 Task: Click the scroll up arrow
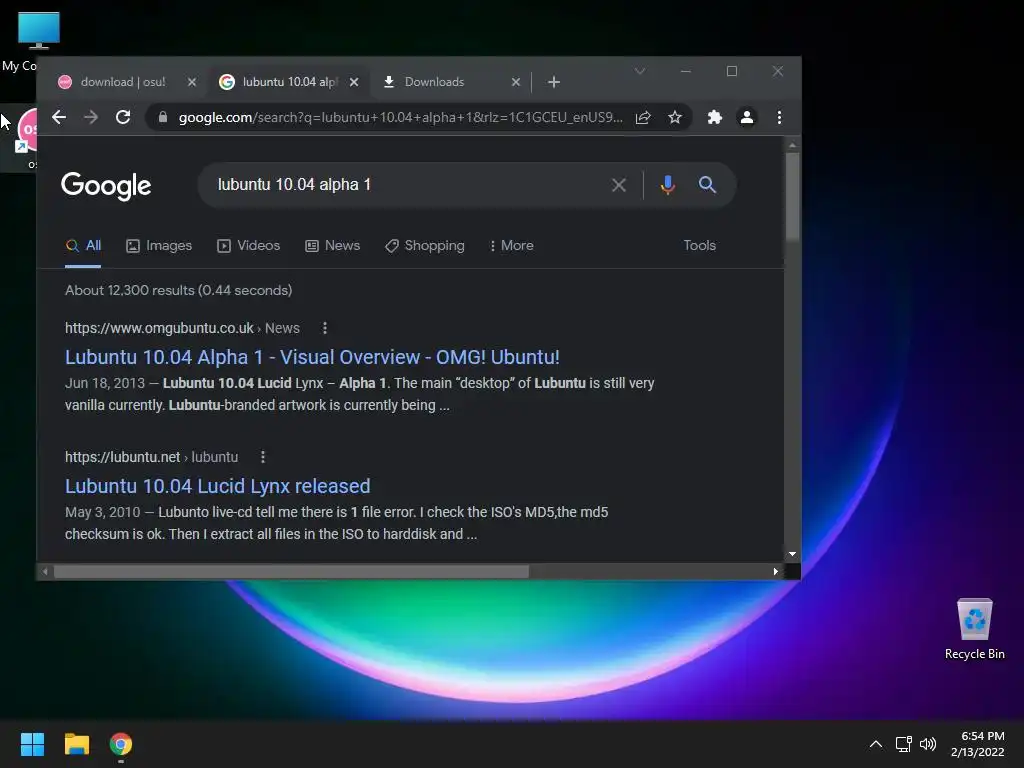(792, 145)
